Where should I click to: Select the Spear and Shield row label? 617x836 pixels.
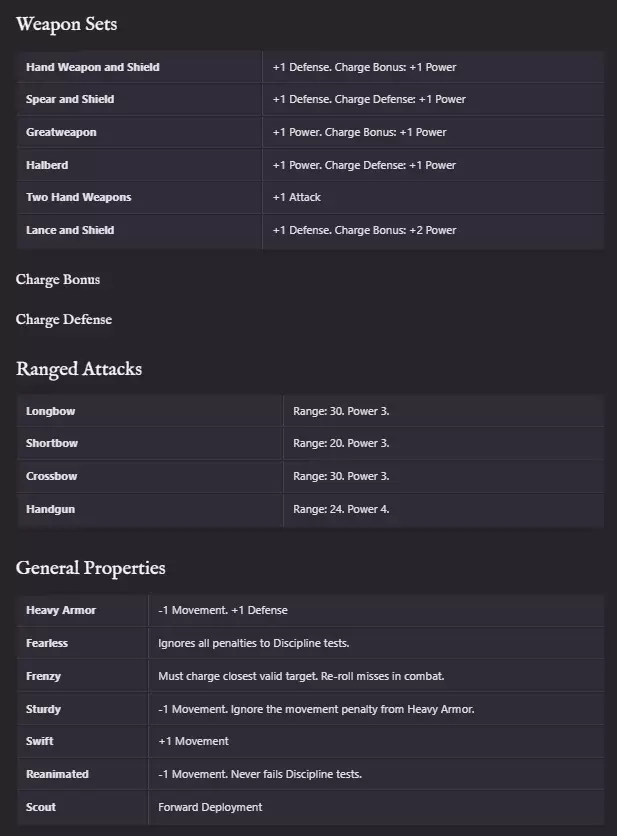coord(70,99)
